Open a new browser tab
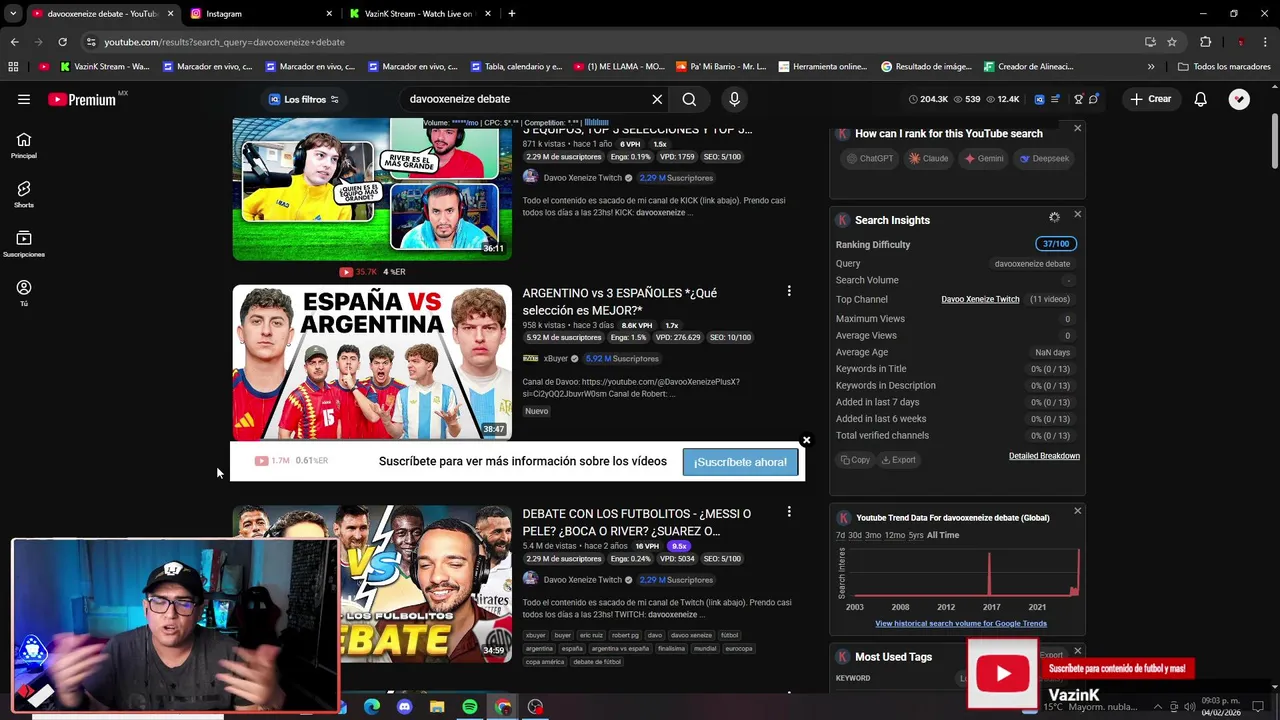This screenshot has width=1280, height=720. (x=511, y=14)
